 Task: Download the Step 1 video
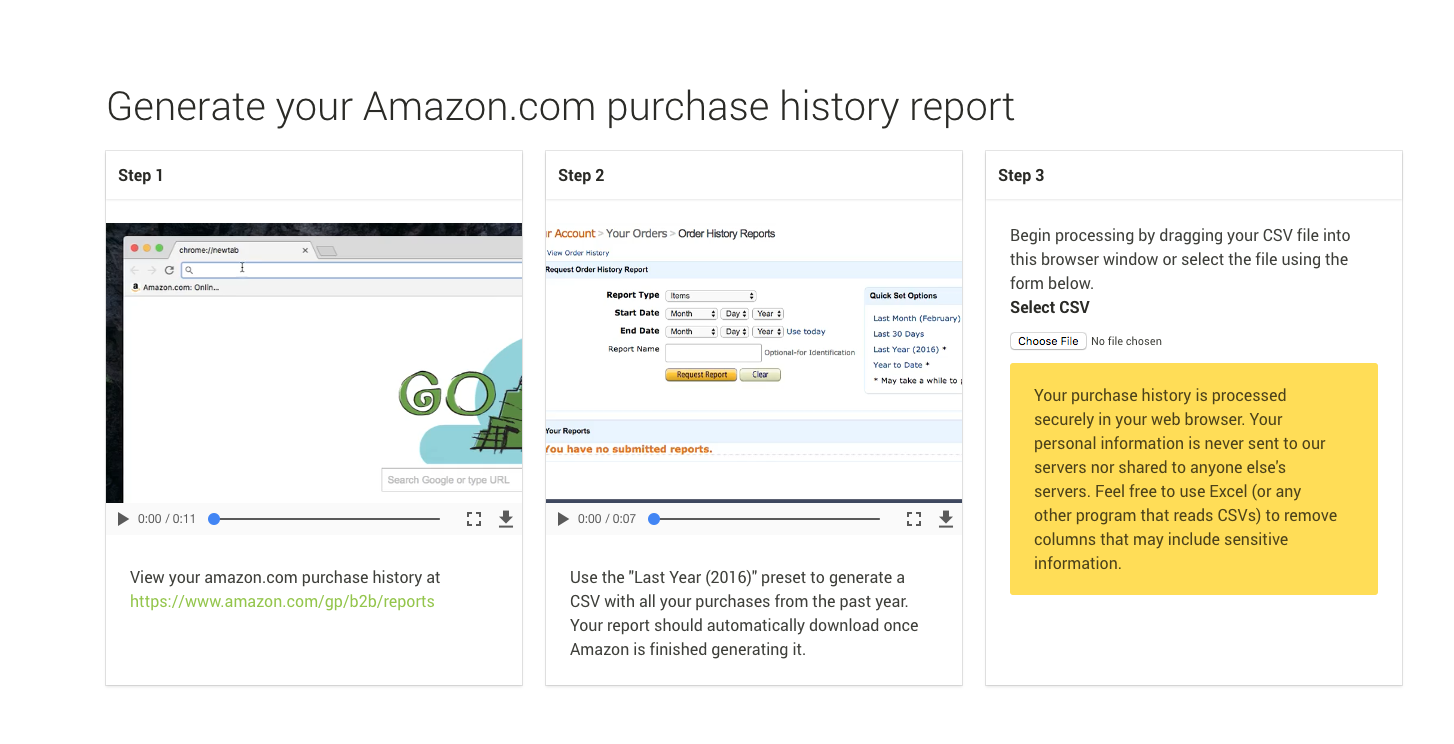pyautogui.click(x=506, y=518)
